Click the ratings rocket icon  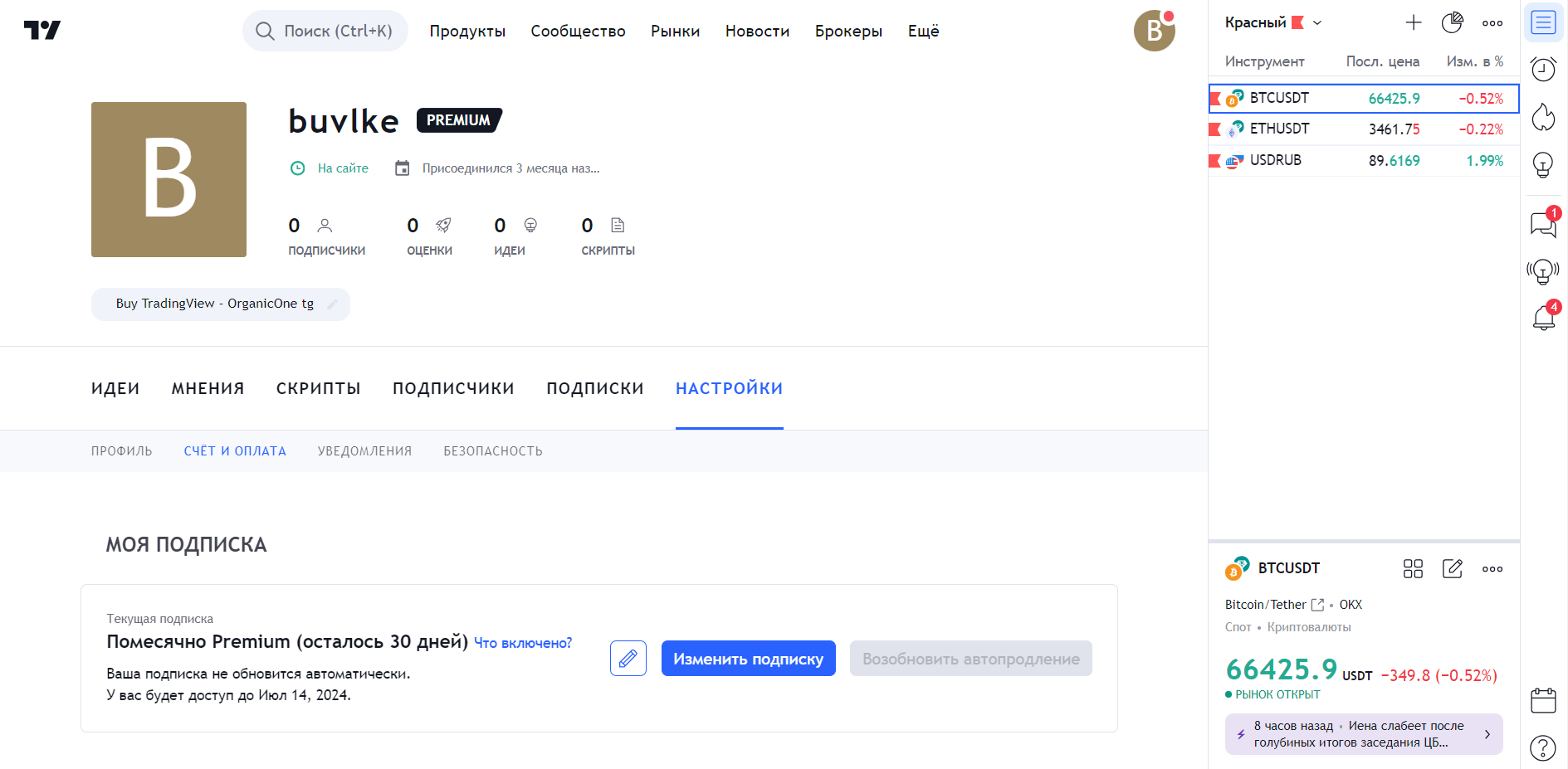click(x=444, y=226)
